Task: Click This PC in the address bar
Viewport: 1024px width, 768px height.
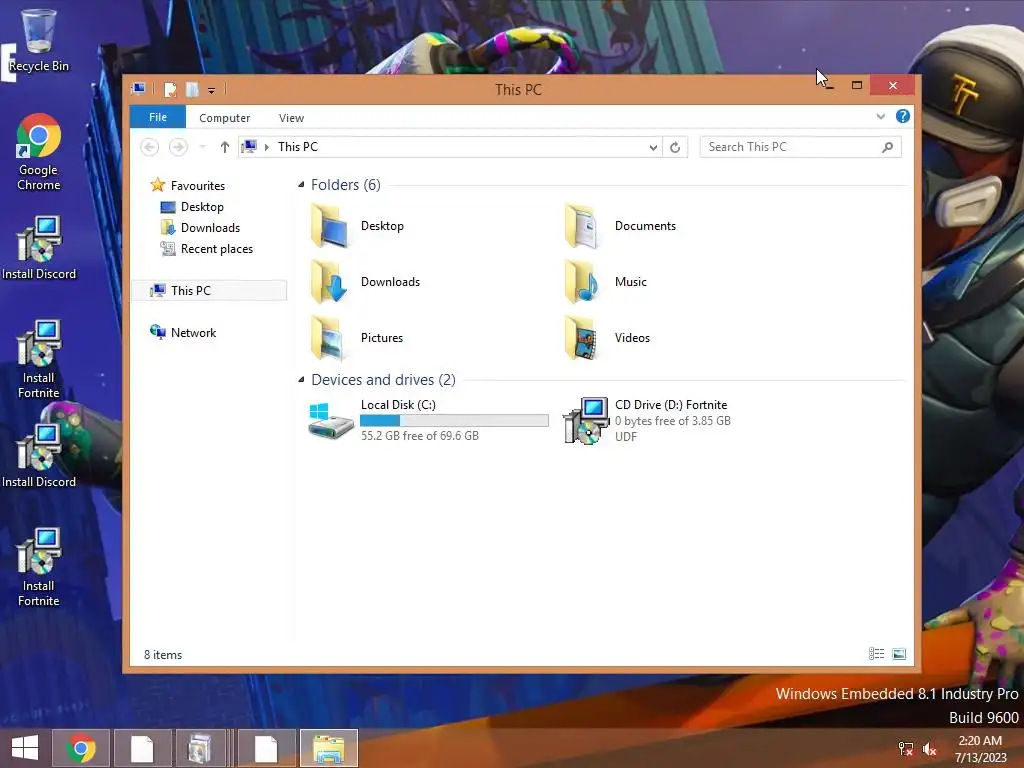Action: [x=298, y=147]
